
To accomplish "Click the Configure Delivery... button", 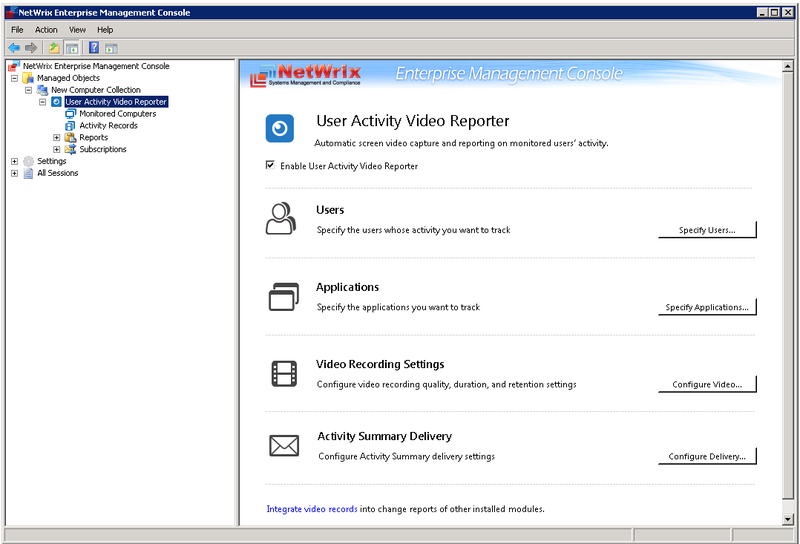I will click(707, 456).
